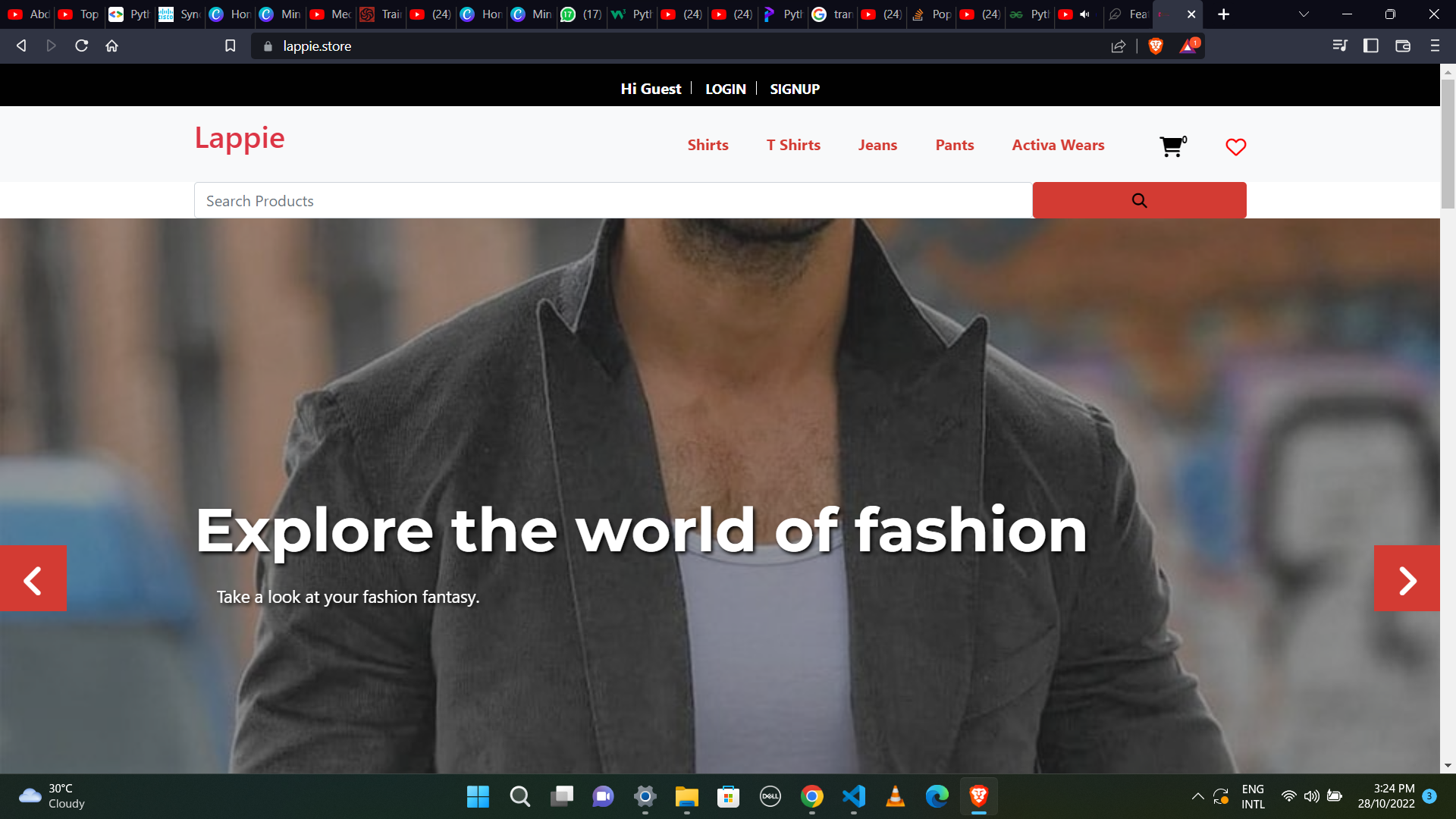Click the Search Products input field
Viewport: 1456px width, 819px height.
613,200
